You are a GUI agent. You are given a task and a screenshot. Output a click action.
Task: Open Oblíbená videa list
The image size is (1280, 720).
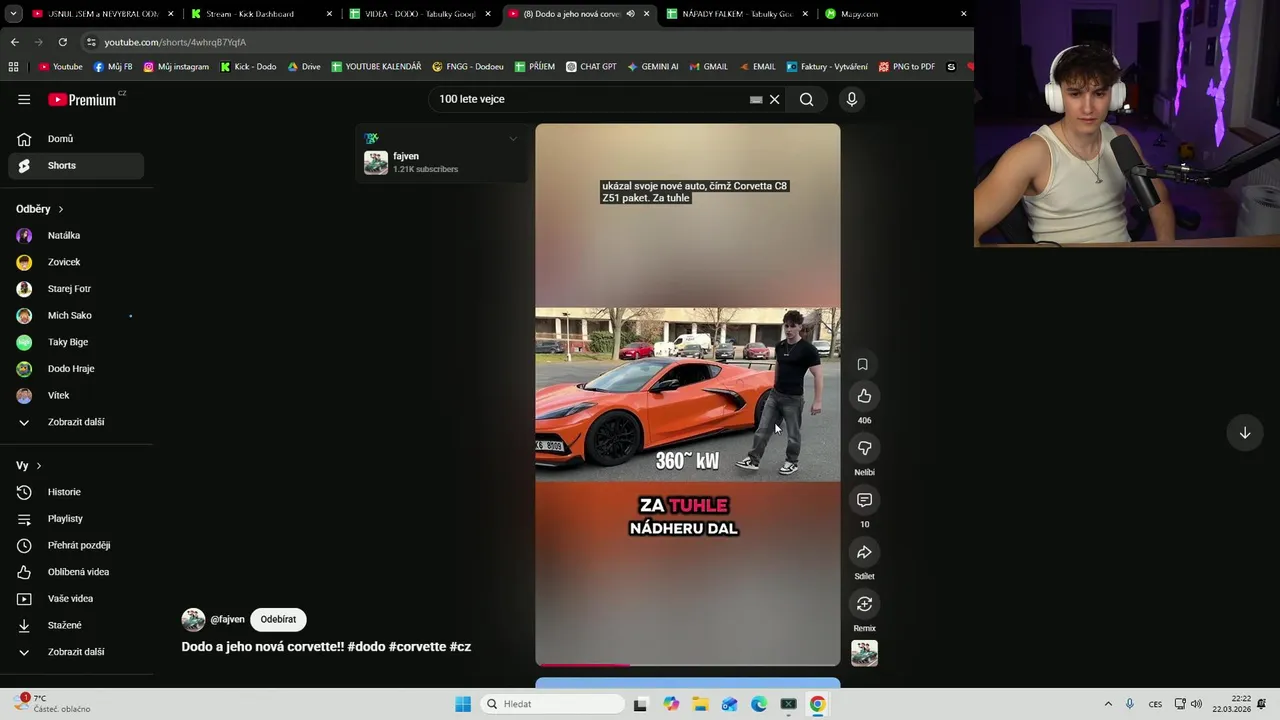point(76,572)
